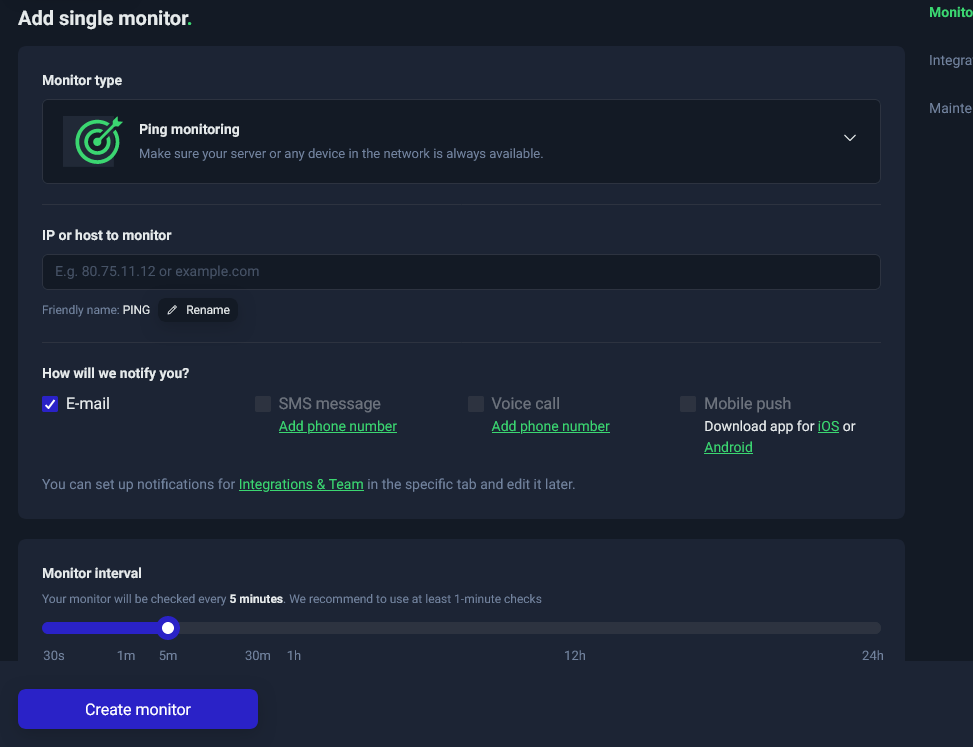This screenshot has width=973, height=747.
Task: Expand the Monitor type dropdown chevron
Action: [849, 138]
